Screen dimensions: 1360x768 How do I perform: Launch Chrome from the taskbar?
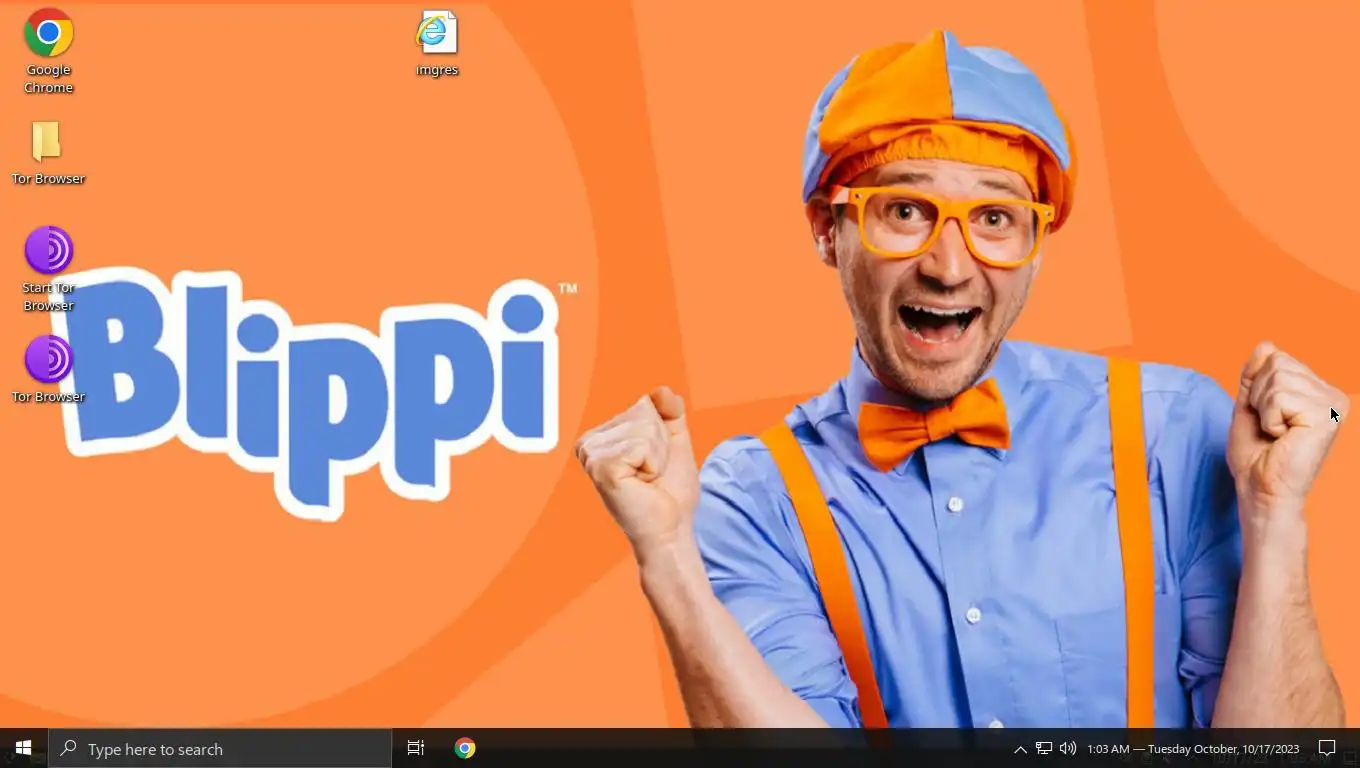pos(465,748)
